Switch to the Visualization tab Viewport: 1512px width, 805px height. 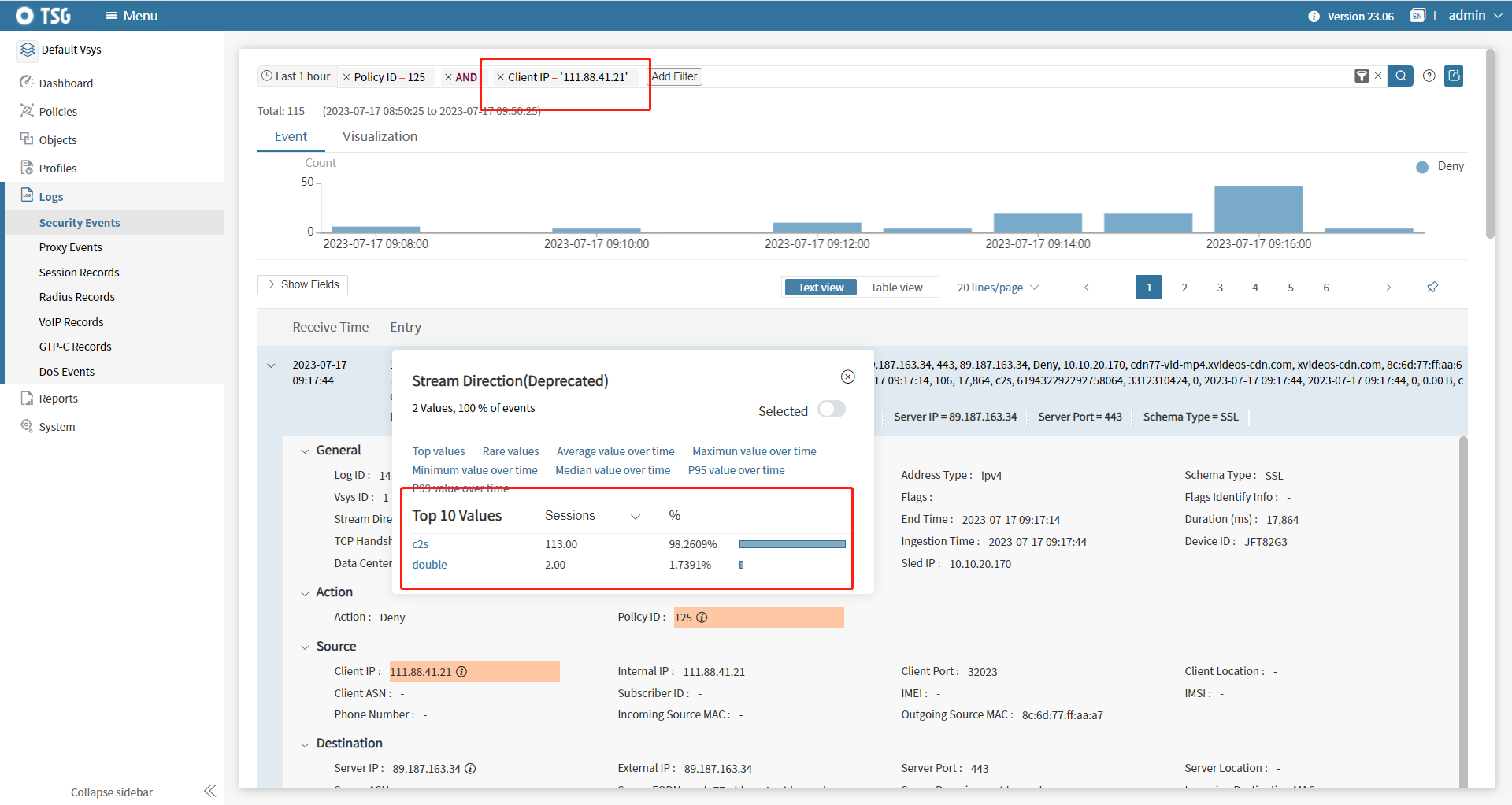point(380,137)
